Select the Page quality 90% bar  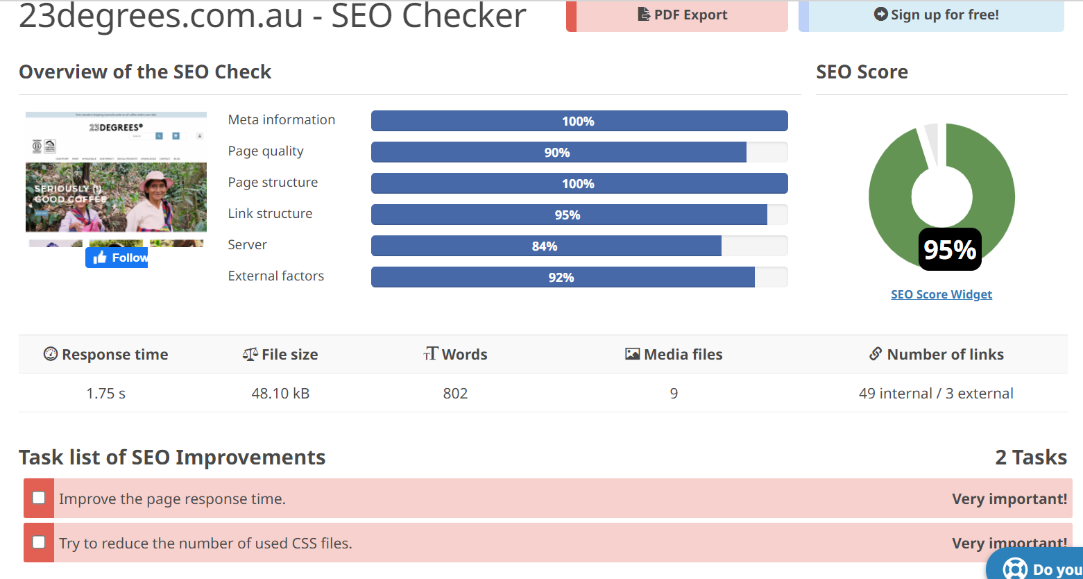click(x=558, y=152)
